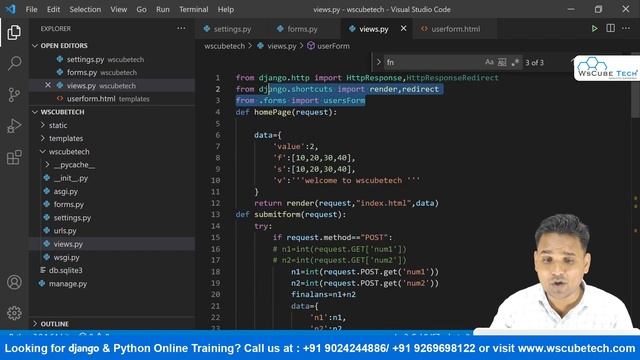Close the views.py editor tab
This screenshot has height=360, width=640.
tap(403, 29)
